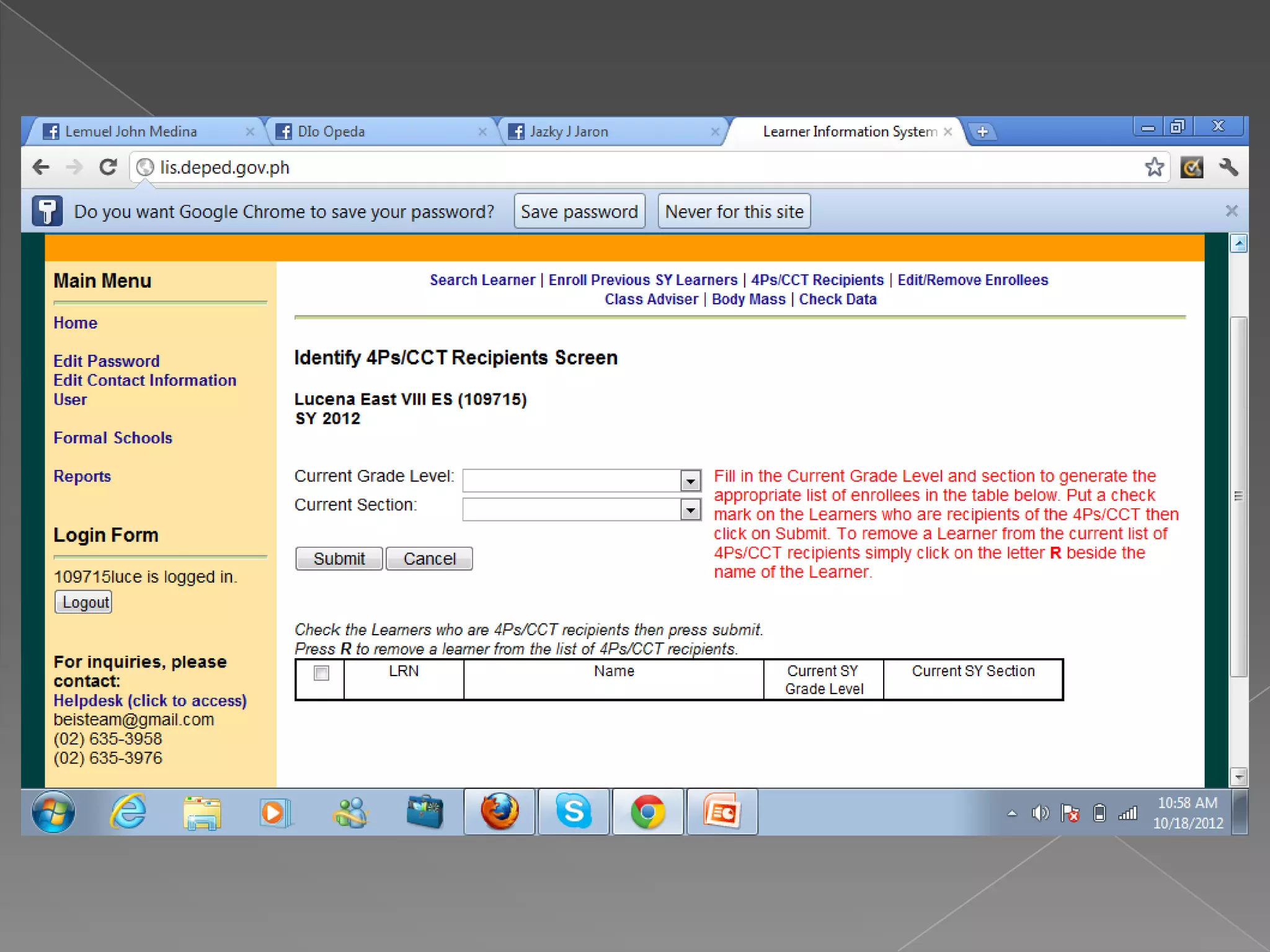Click the Cancel button
This screenshot has width=1270, height=952.
[429, 558]
